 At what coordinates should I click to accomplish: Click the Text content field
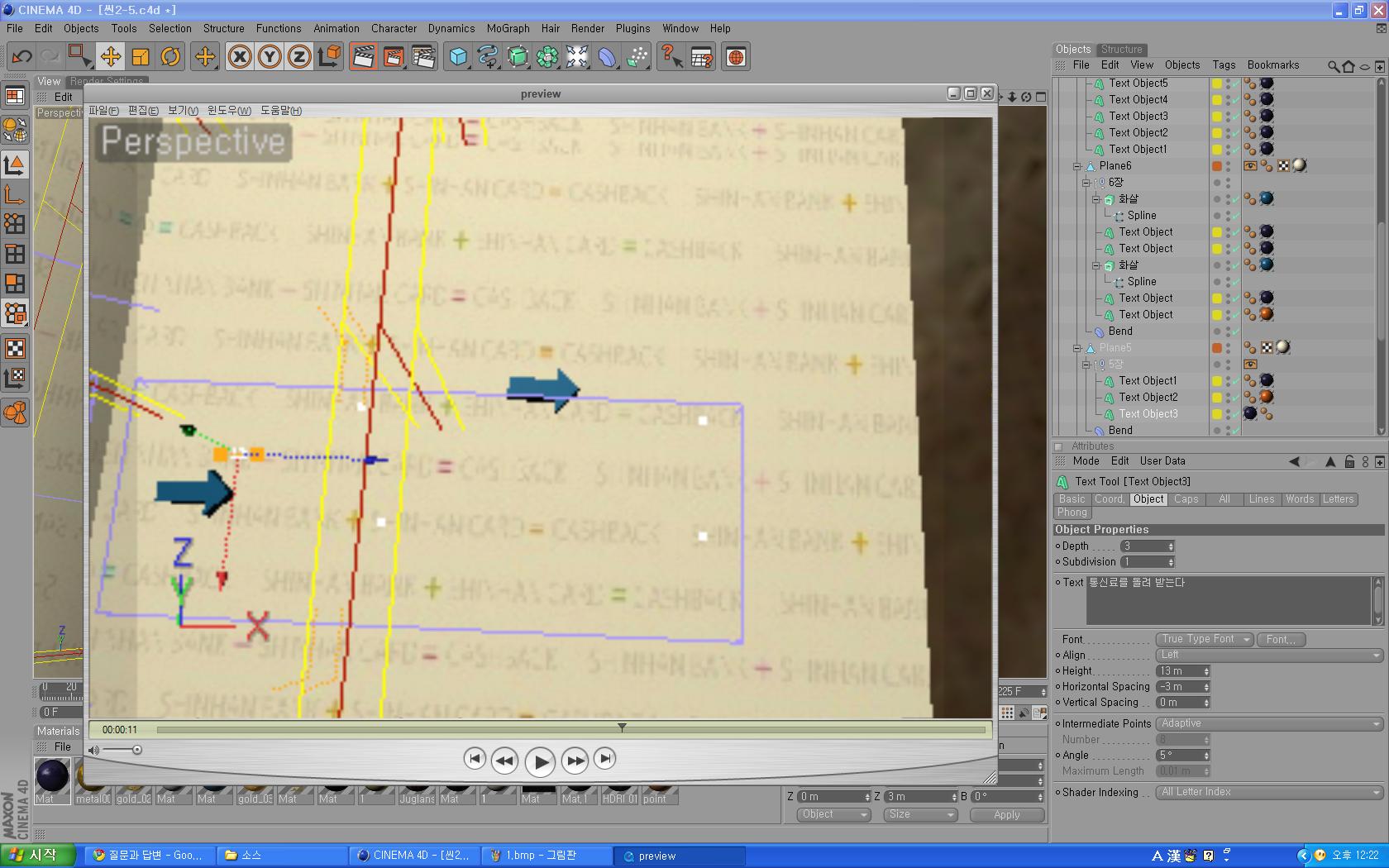click(1229, 601)
